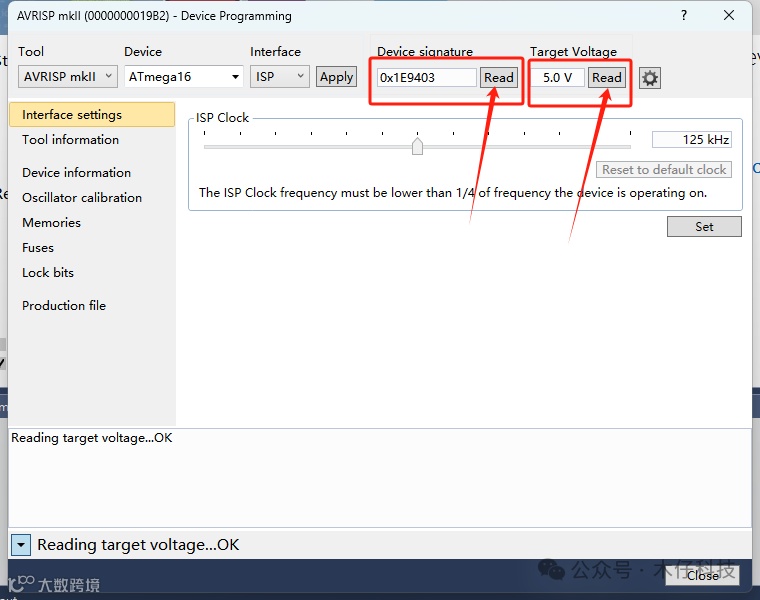
Task: Open the Tool information page
Action: (x=70, y=140)
